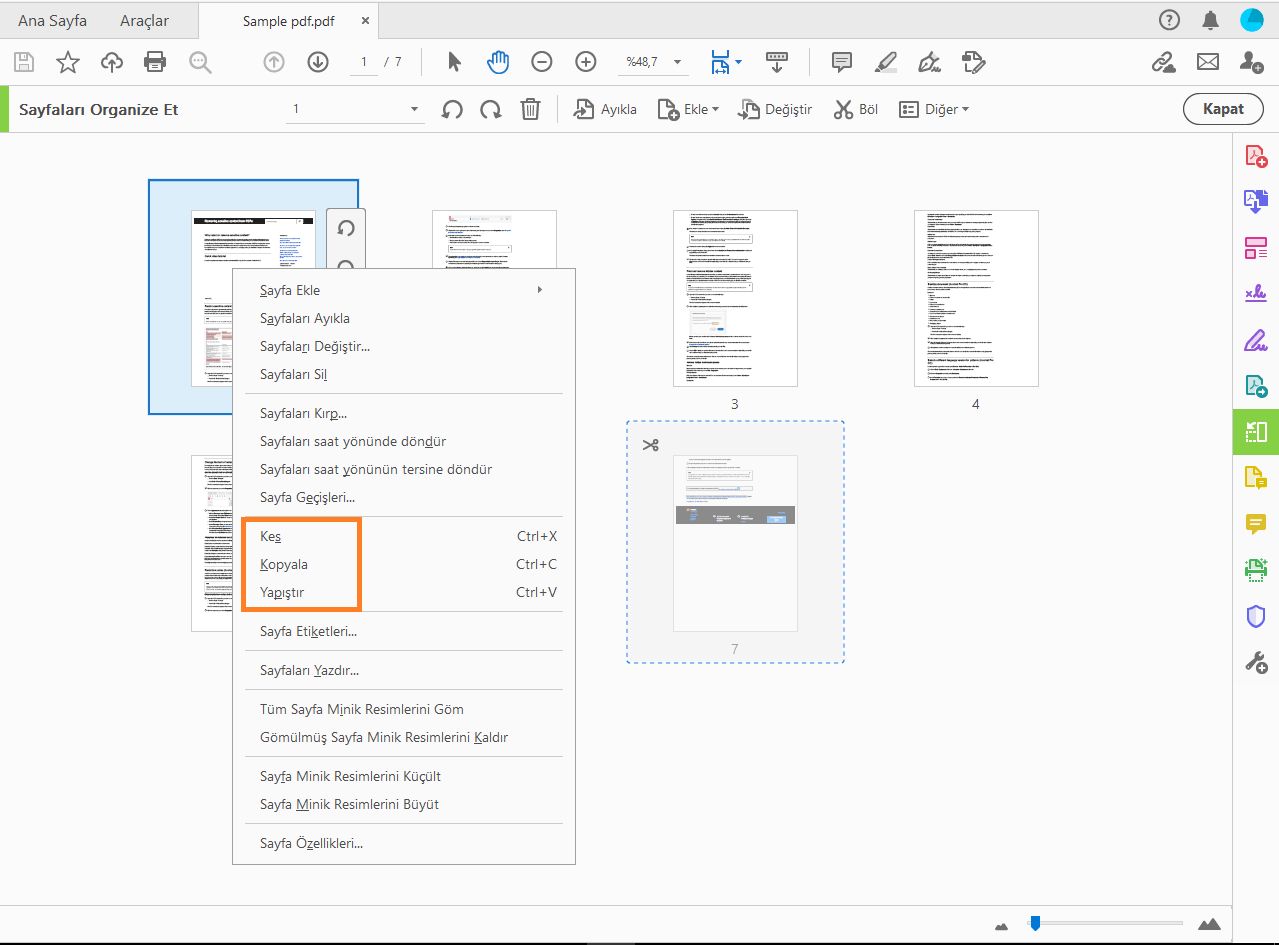Click the Böl button
This screenshot has height=945, width=1279.
pos(856,109)
